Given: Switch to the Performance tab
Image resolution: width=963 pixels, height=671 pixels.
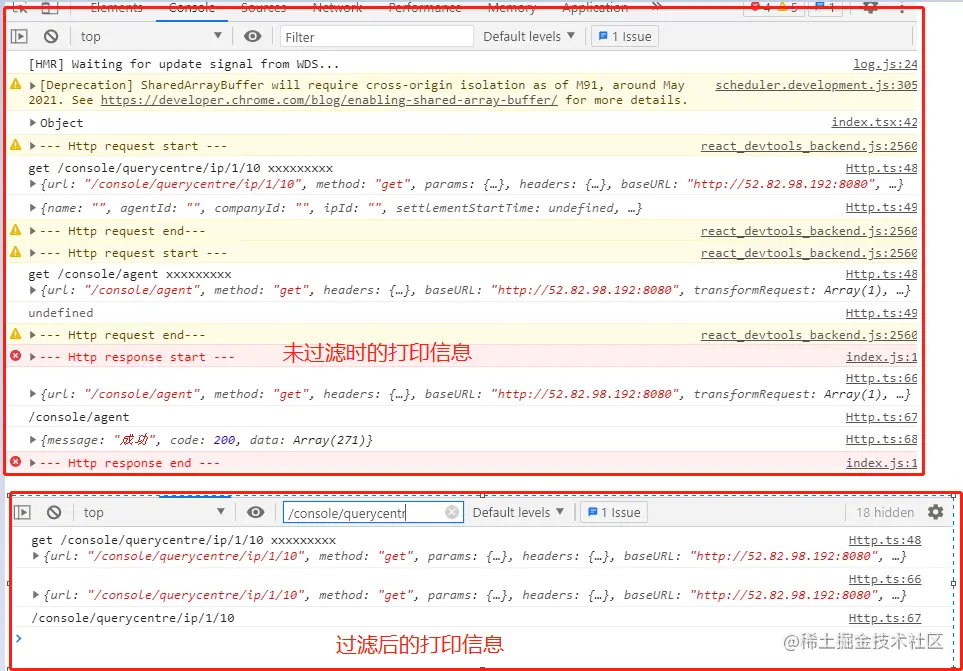Looking at the screenshot, I should coord(424,8).
